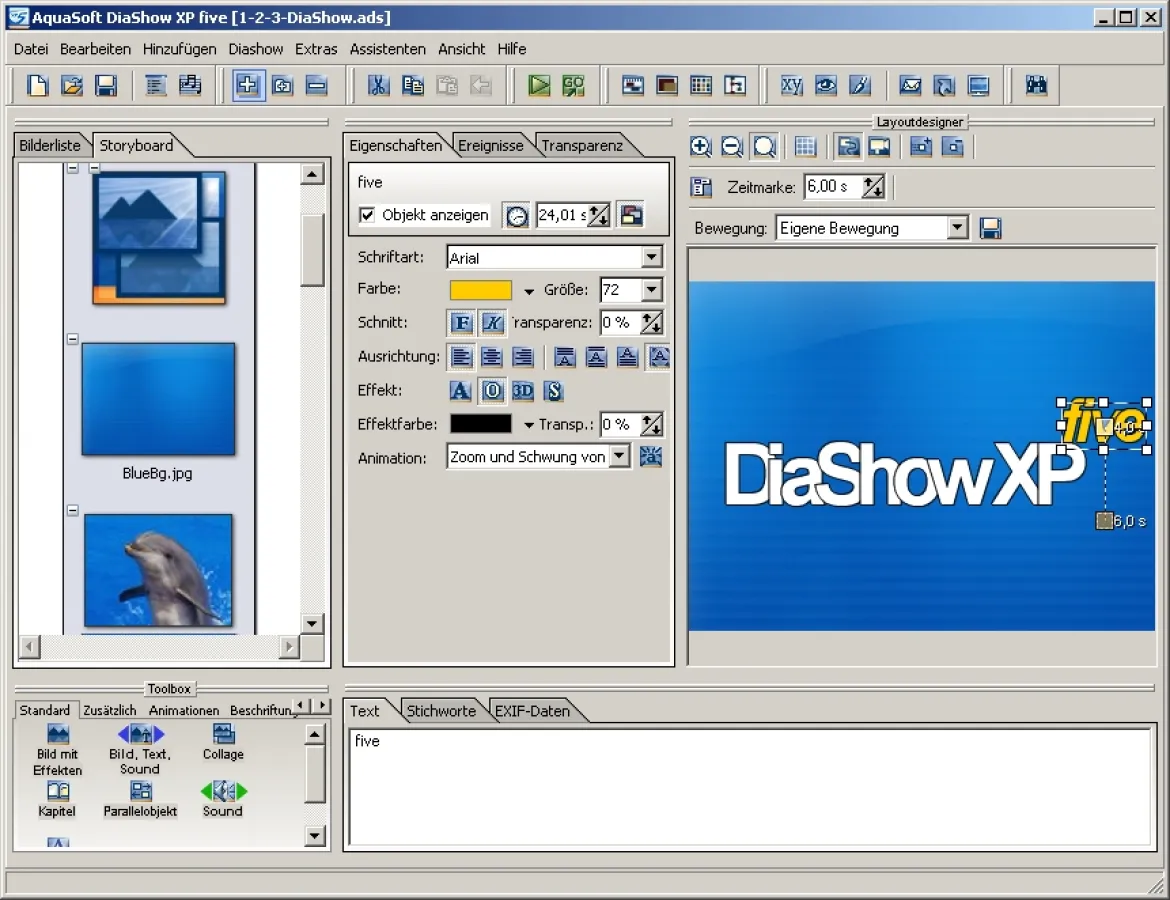Save movement with disk icon beside Bewegung
Screen dimensions: 1170x900
pyautogui.click(x=990, y=229)
